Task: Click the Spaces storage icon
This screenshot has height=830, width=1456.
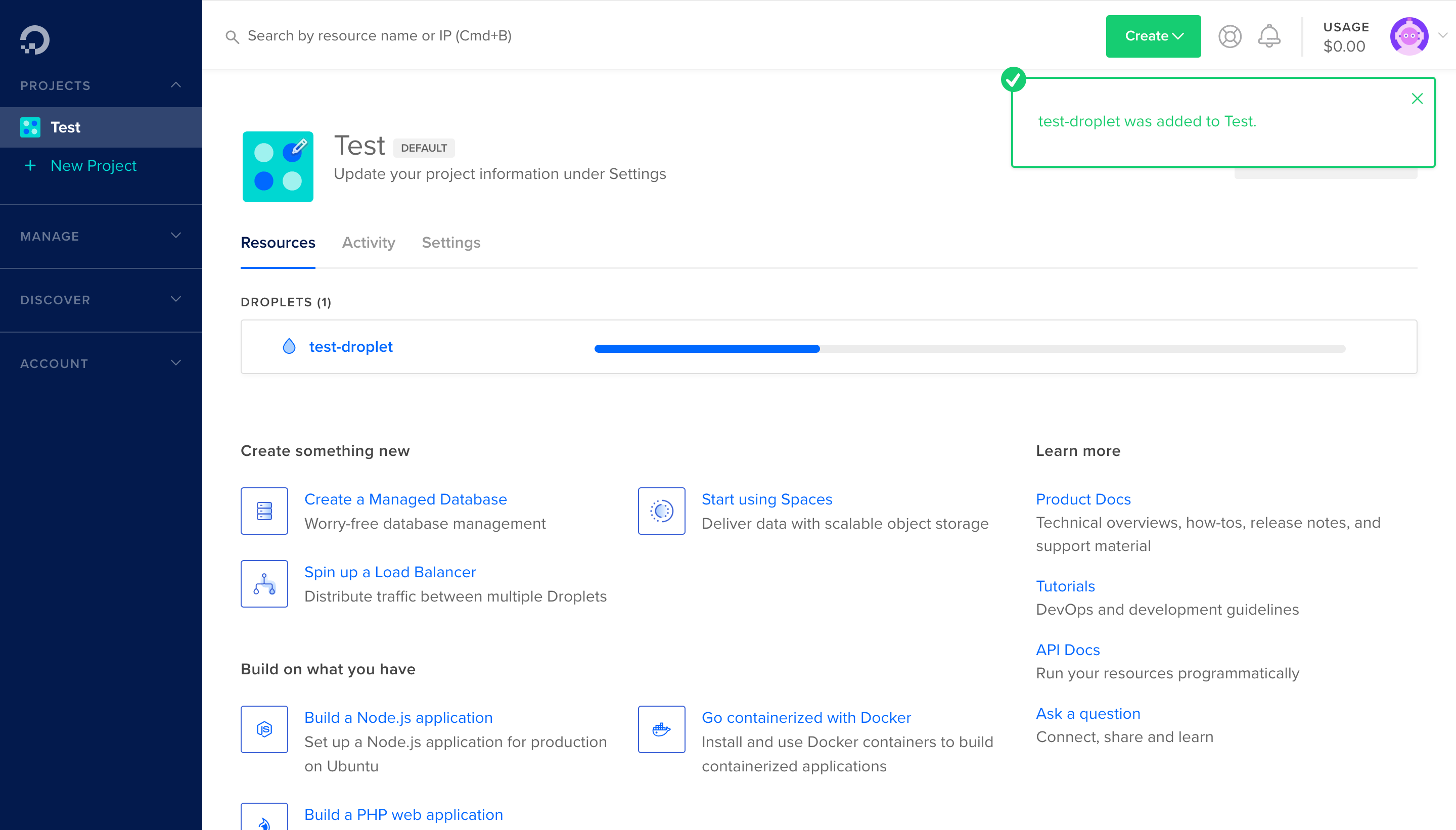Action: point(661,511)
